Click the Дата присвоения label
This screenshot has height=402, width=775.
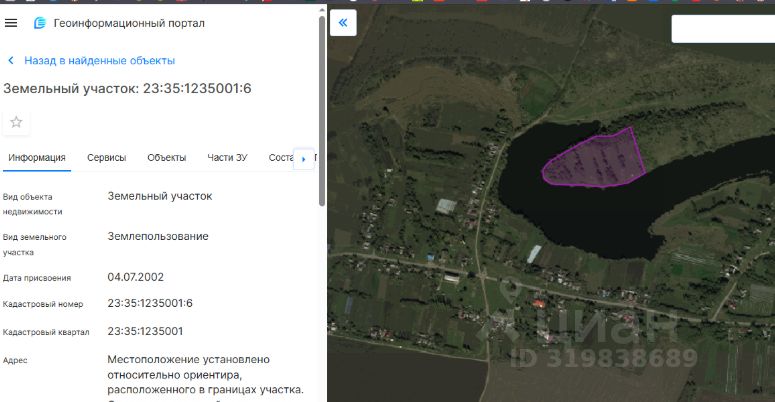click(37, 278)
